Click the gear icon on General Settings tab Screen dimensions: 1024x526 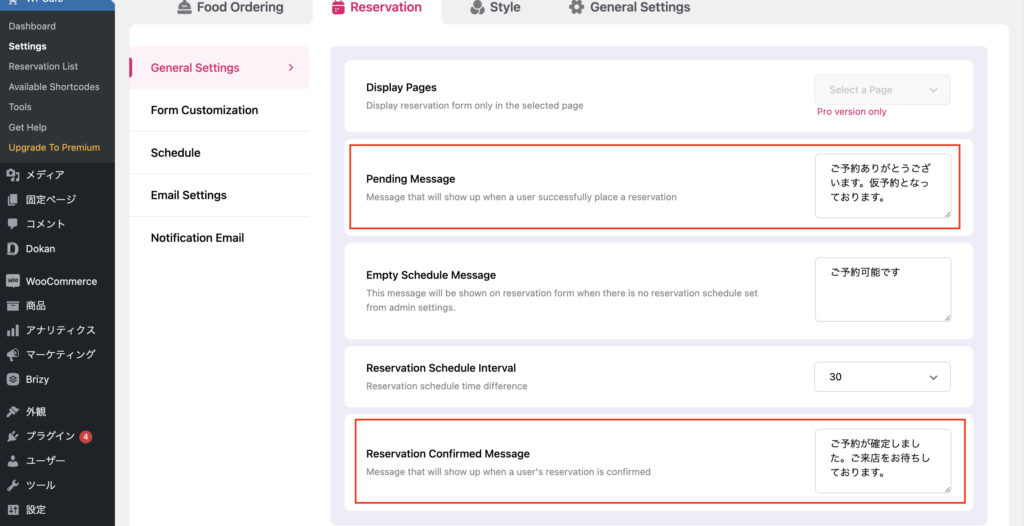[576, 8]
